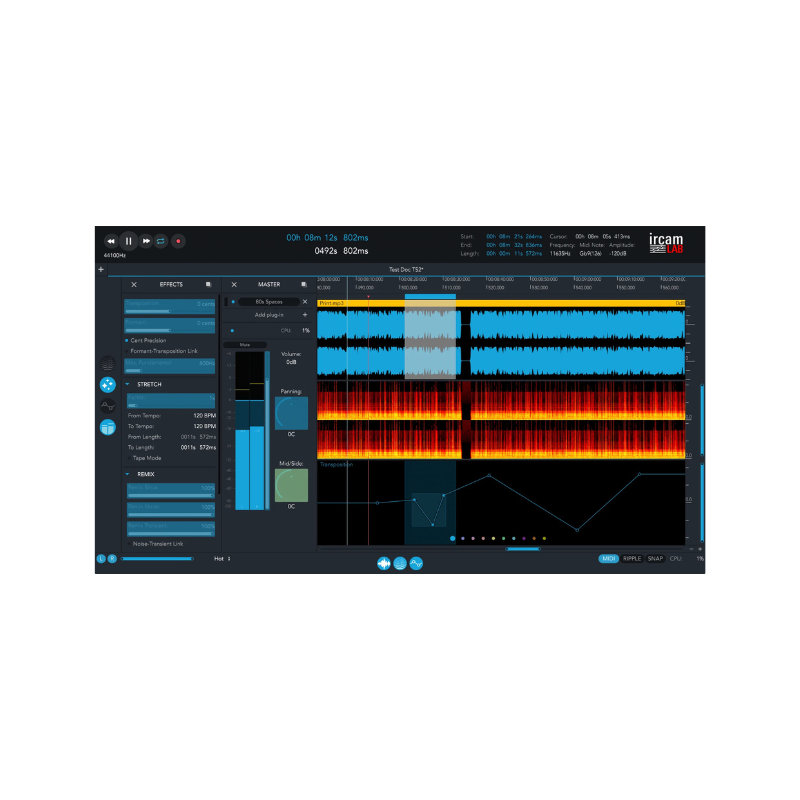Select the large blue automation color dot
The image size is (800, 800).
tap(453, 538)
